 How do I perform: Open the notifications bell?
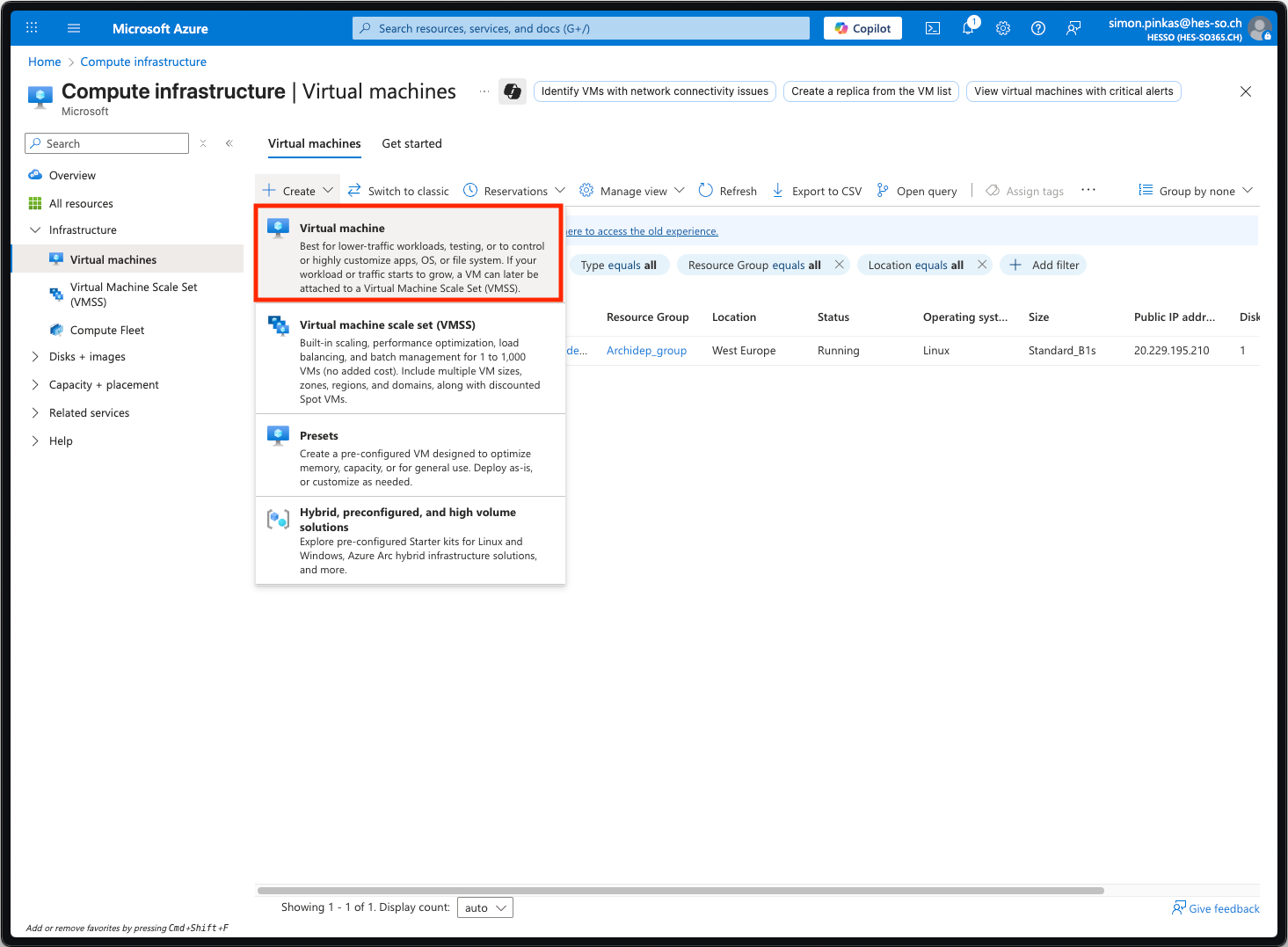(x=968, y=28)
